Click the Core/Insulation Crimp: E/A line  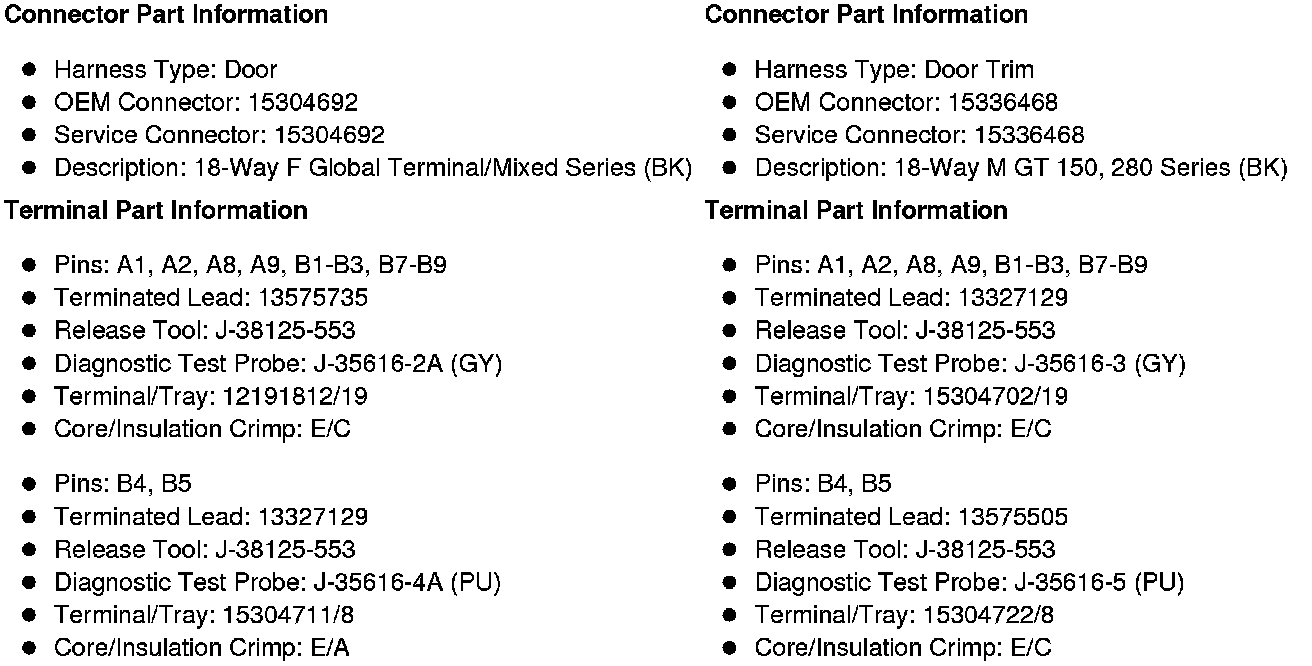click(201, 648)
